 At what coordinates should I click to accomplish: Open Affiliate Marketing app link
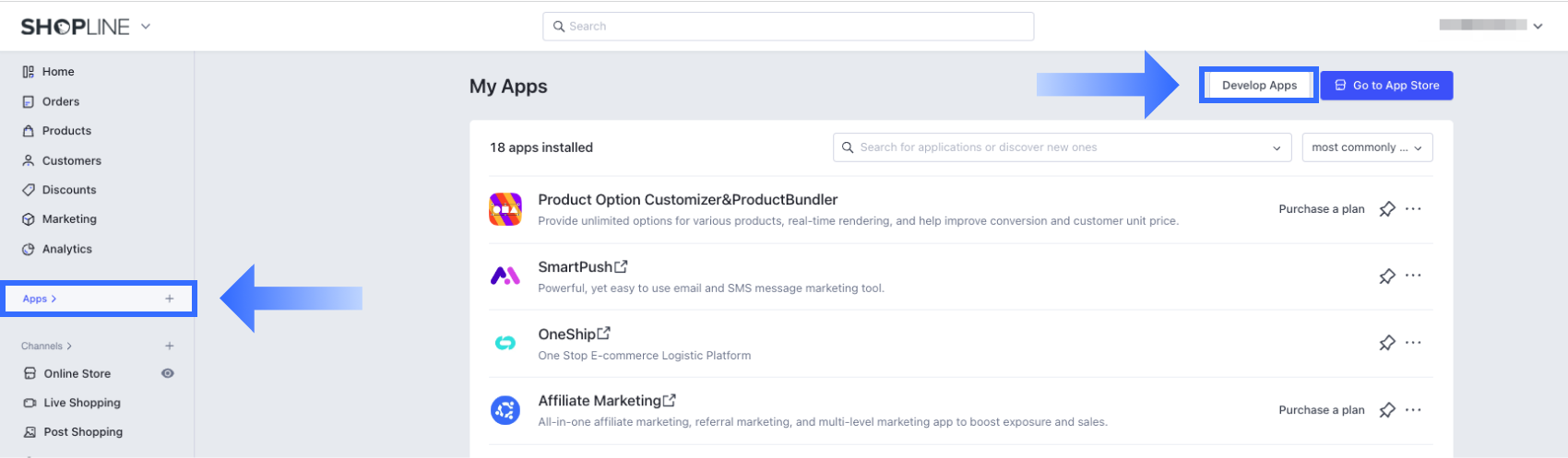tap(607, 401)
